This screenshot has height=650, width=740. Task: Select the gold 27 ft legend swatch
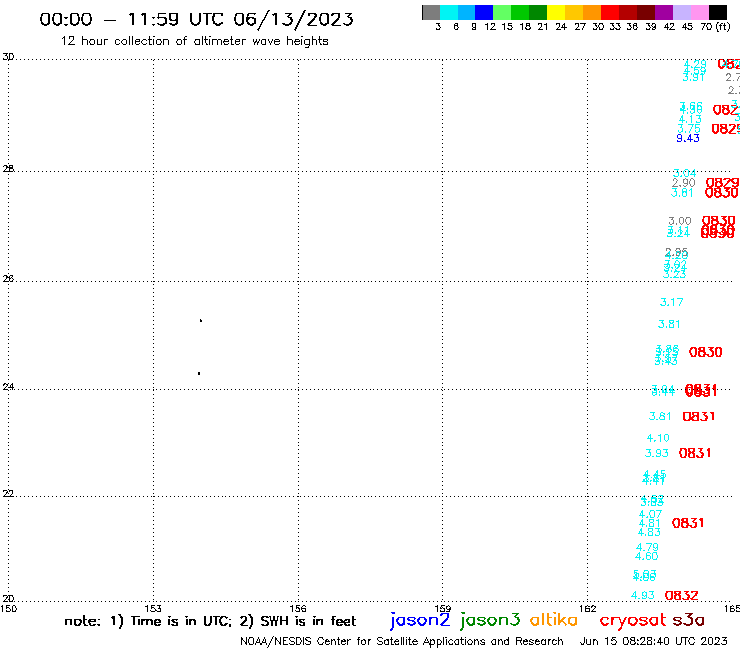(574, 12)
